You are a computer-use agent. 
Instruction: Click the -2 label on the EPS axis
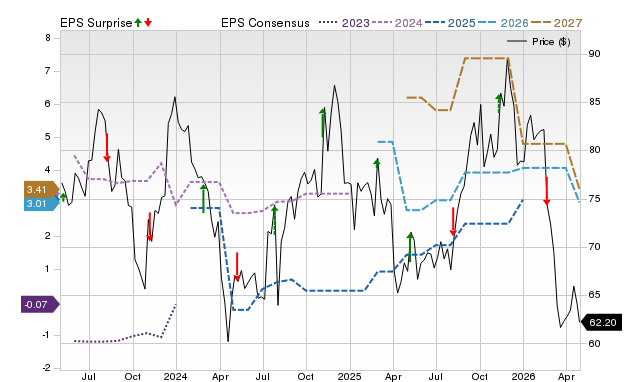(47, 368)
